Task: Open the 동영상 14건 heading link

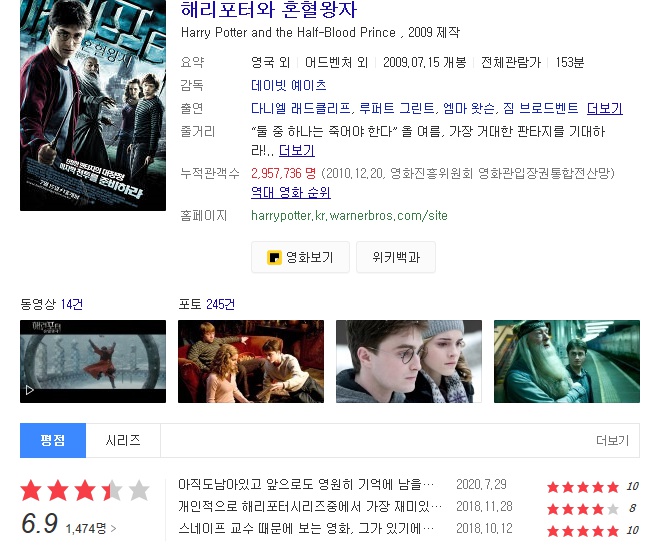Action: [x=51, y=304]
